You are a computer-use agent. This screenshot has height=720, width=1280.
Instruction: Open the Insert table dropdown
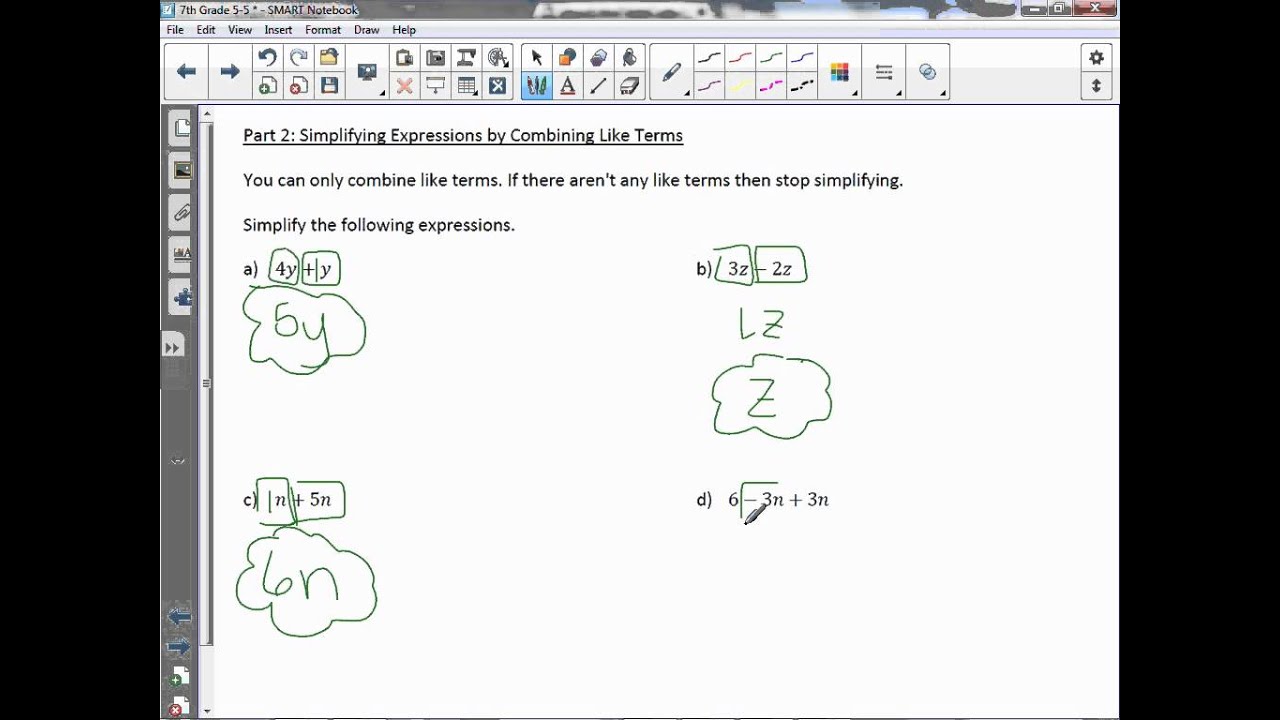coord(467,86)
